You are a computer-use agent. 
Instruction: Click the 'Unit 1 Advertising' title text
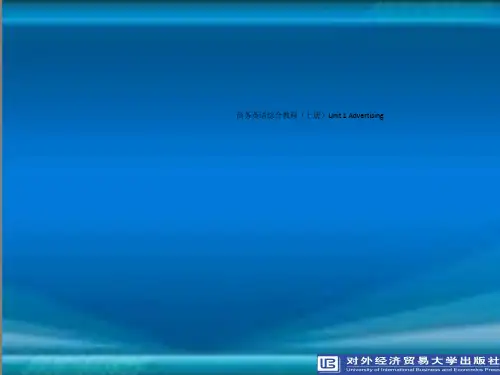[356, 116]
